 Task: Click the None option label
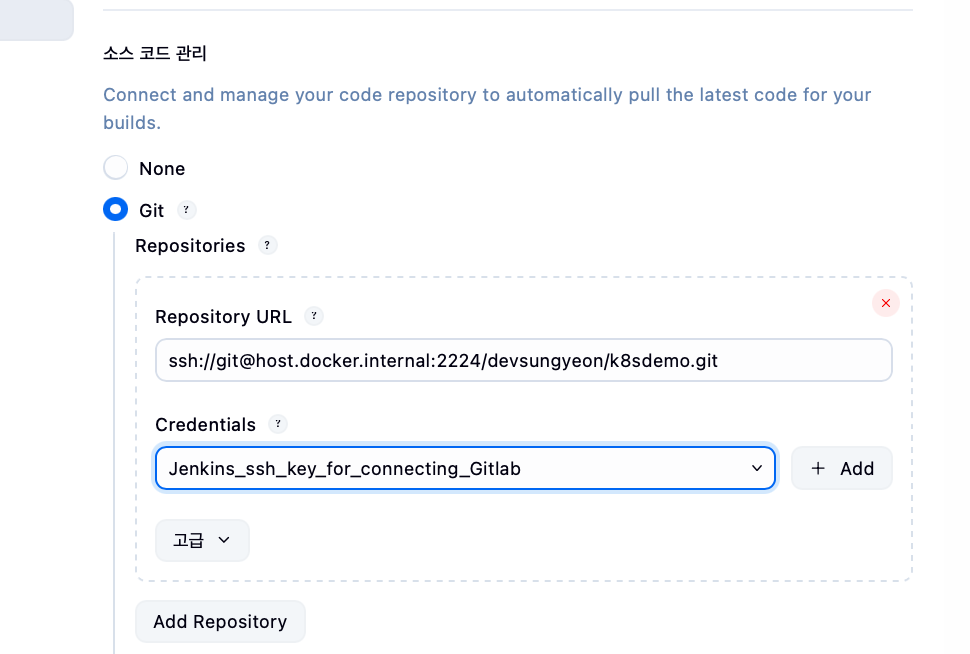162,169
